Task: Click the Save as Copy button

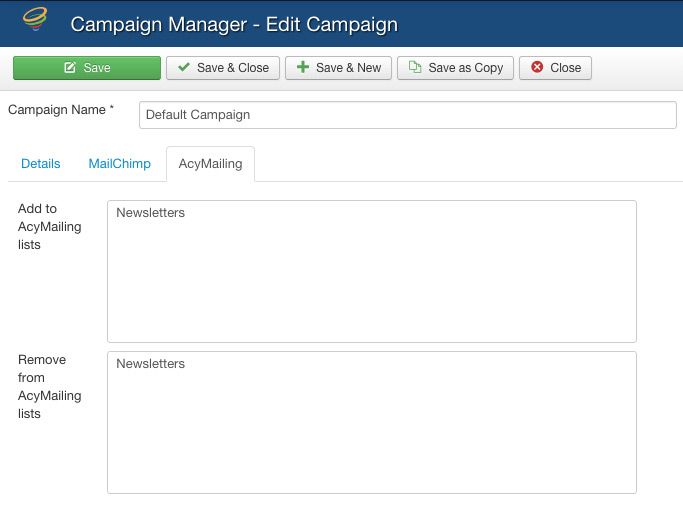Action: pyautogui.click(x=455, y=68)
